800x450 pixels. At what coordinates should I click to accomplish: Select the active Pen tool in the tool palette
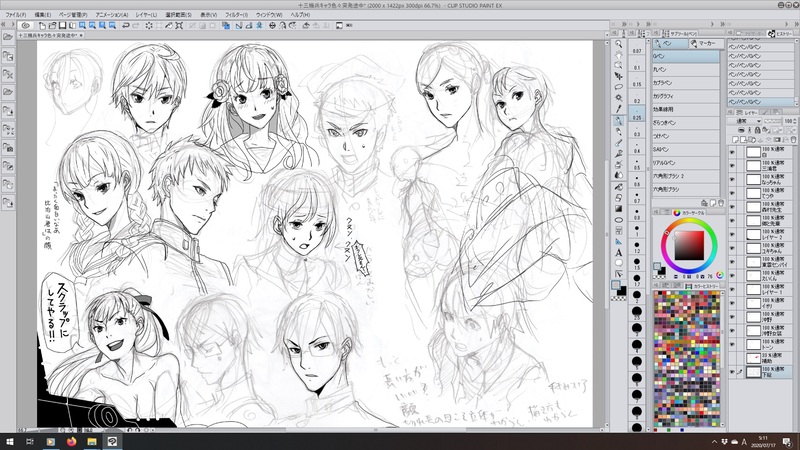tap(618, 121)
